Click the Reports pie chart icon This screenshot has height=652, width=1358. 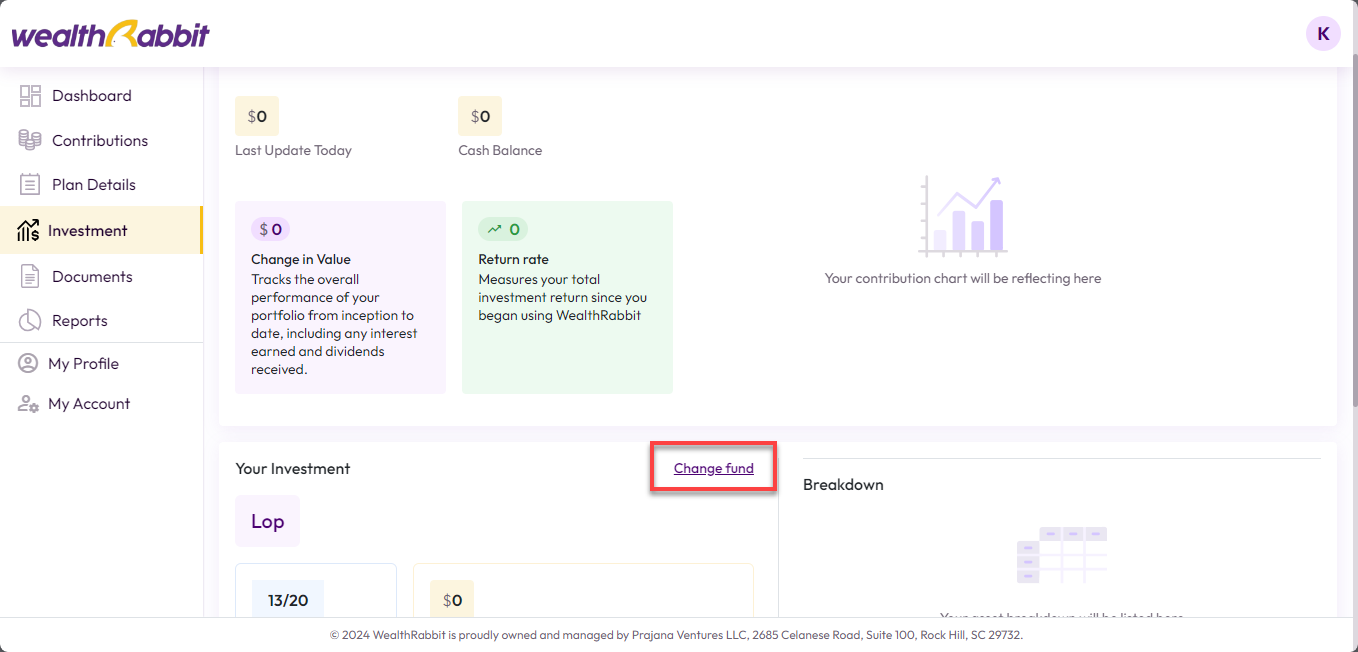click(30, 321)
